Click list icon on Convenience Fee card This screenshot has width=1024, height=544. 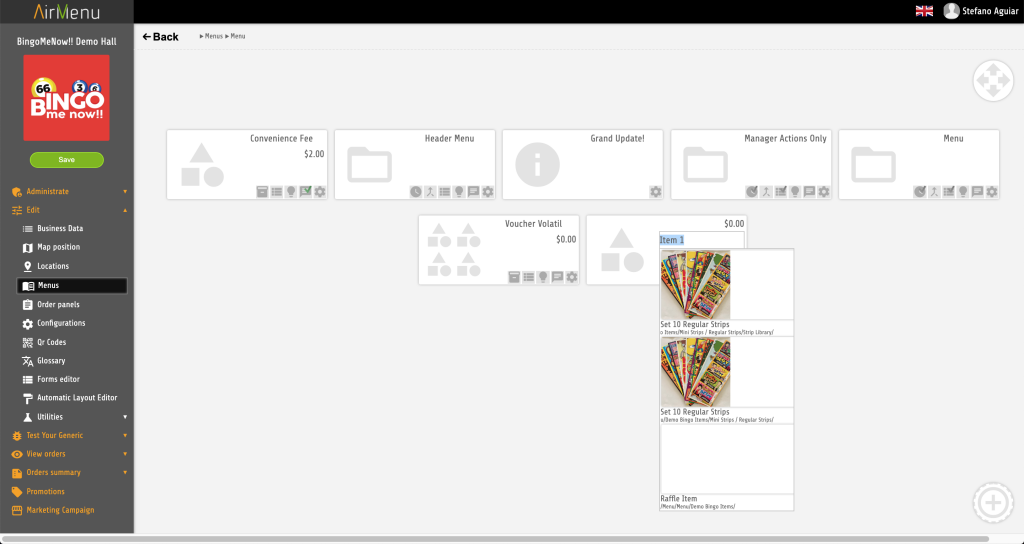[x=277, y=192]
